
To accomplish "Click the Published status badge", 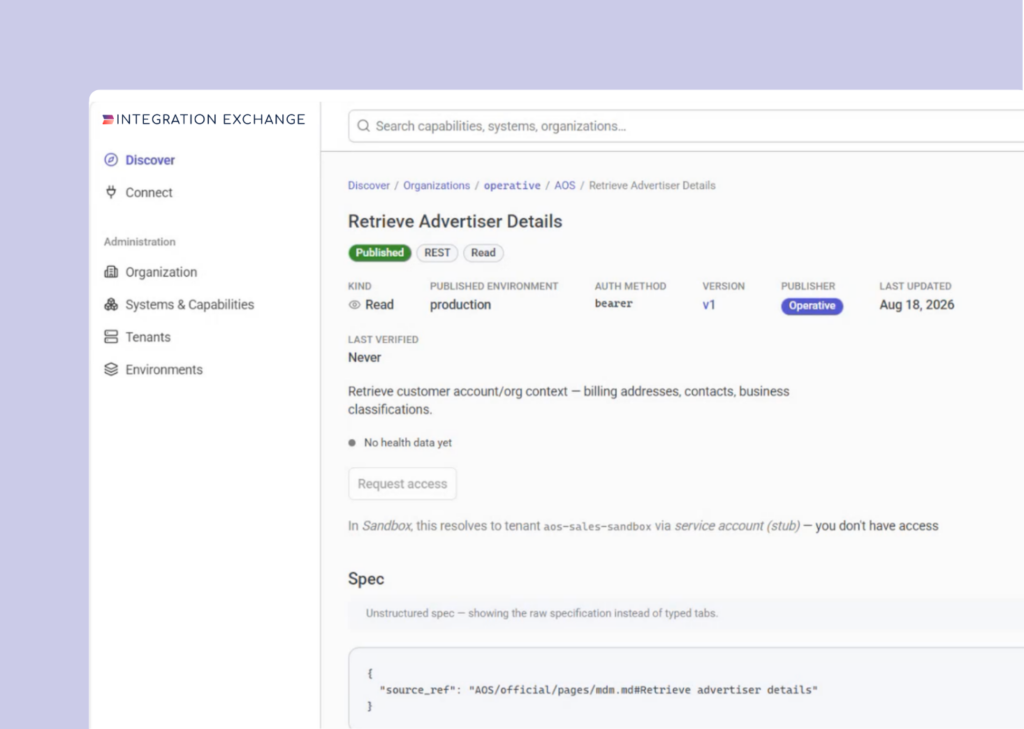I will 379,253.
